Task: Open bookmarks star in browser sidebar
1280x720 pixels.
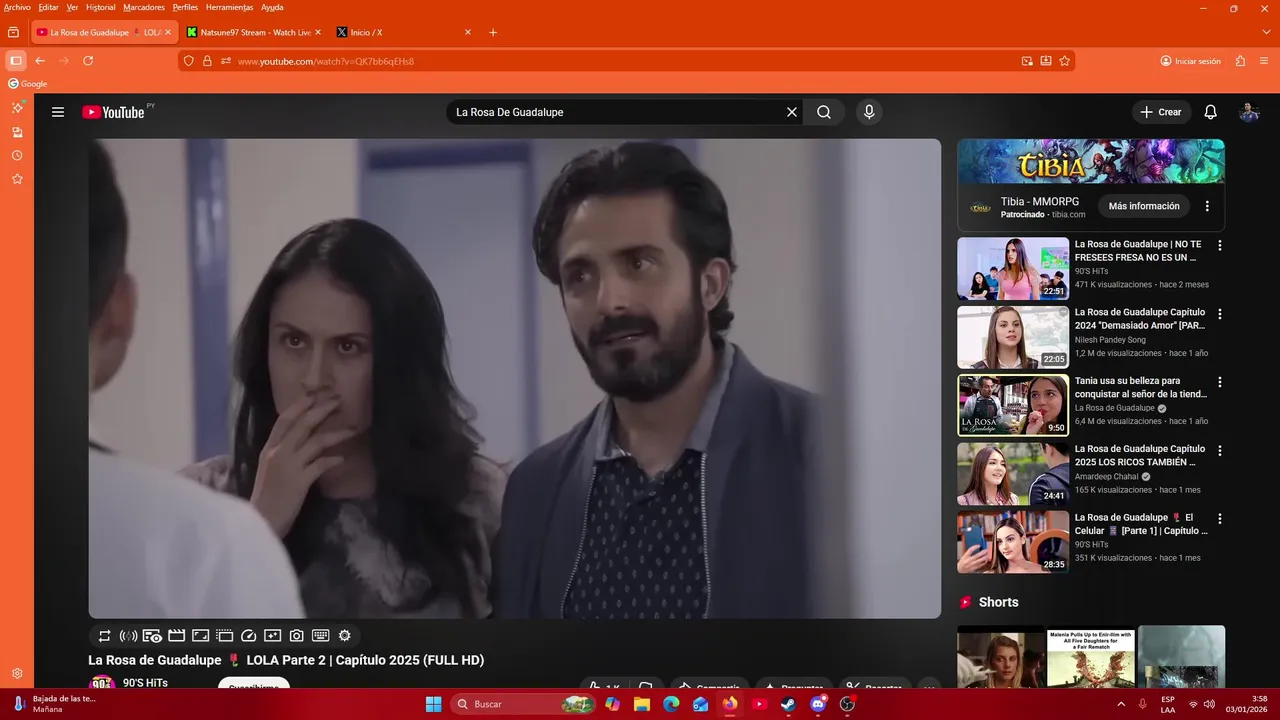Action: (17, 179)
